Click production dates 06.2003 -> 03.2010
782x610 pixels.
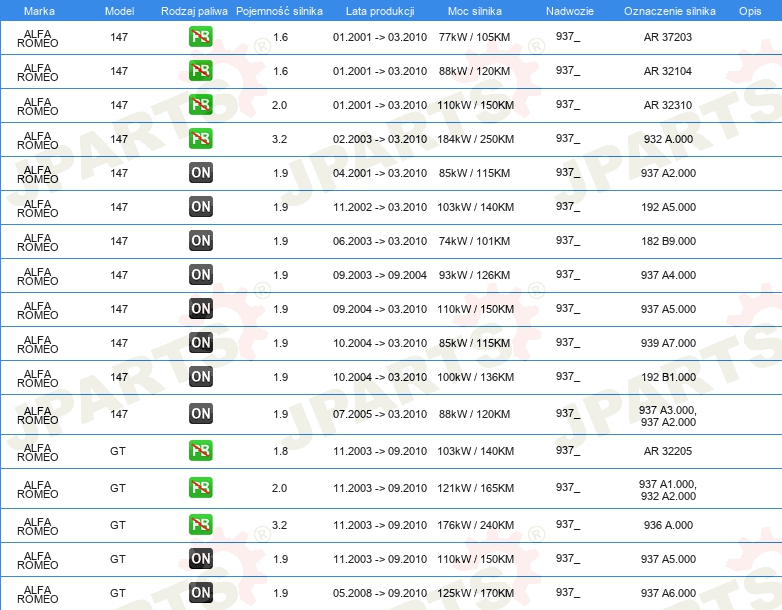[x=380, y=241]
